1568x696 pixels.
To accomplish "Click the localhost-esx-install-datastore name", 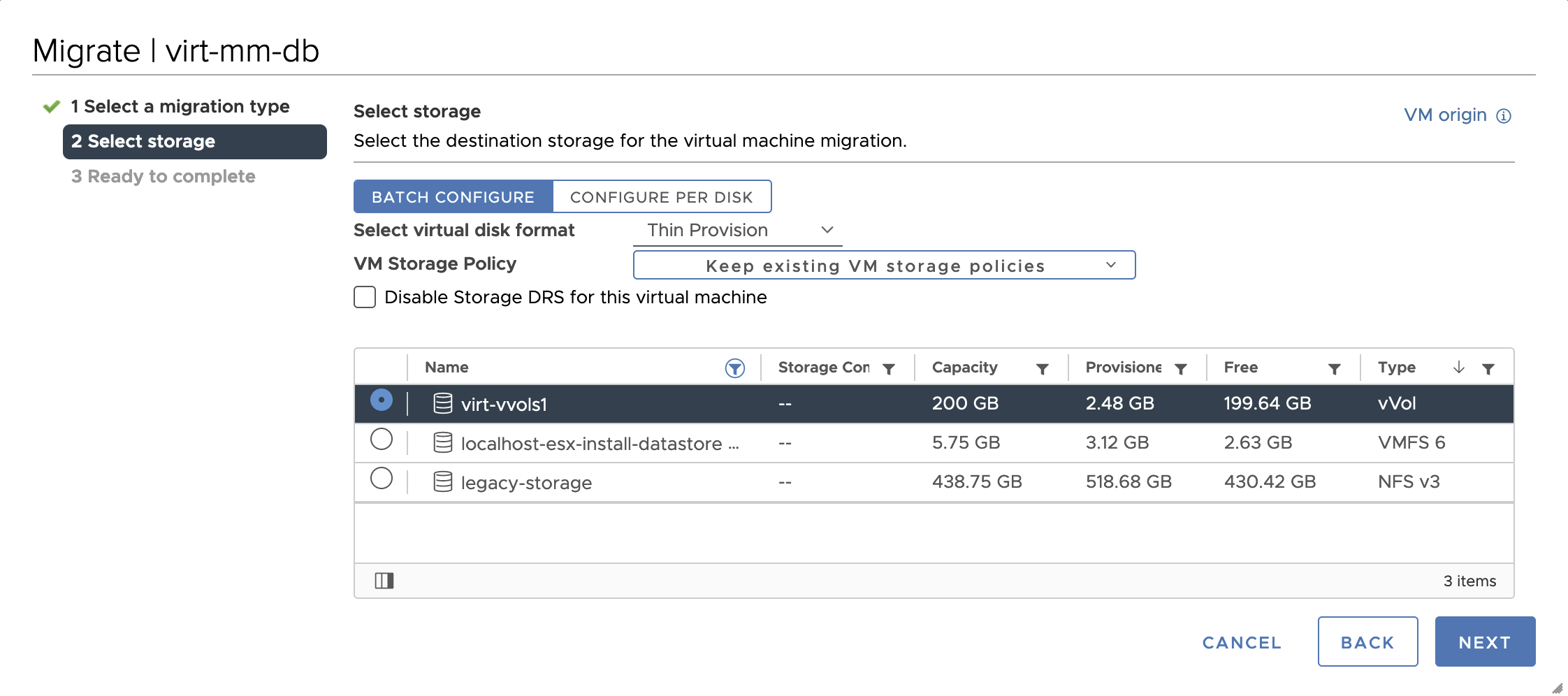I will click(600, 443).
